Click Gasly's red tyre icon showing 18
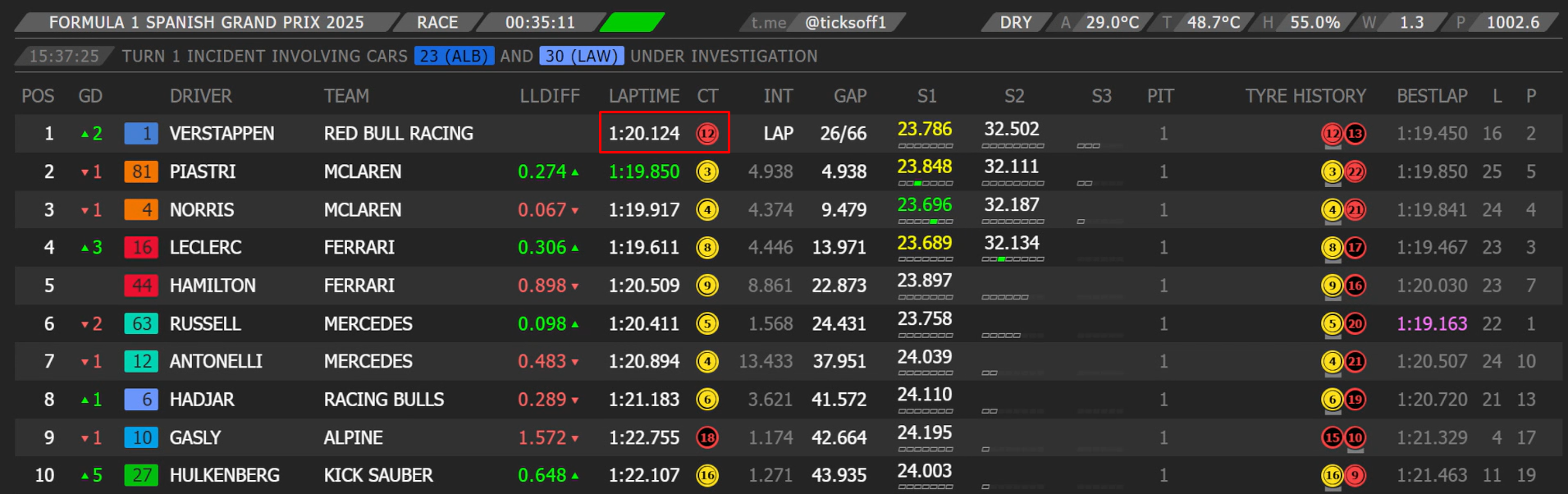Screen dimensions: 1568x494 point(706,437)
